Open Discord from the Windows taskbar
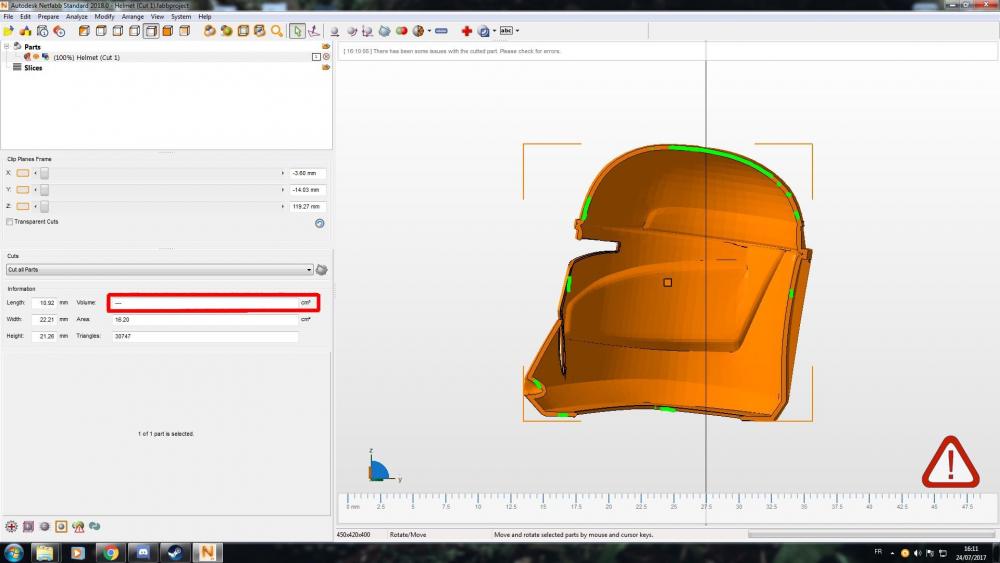 point(141,552)
